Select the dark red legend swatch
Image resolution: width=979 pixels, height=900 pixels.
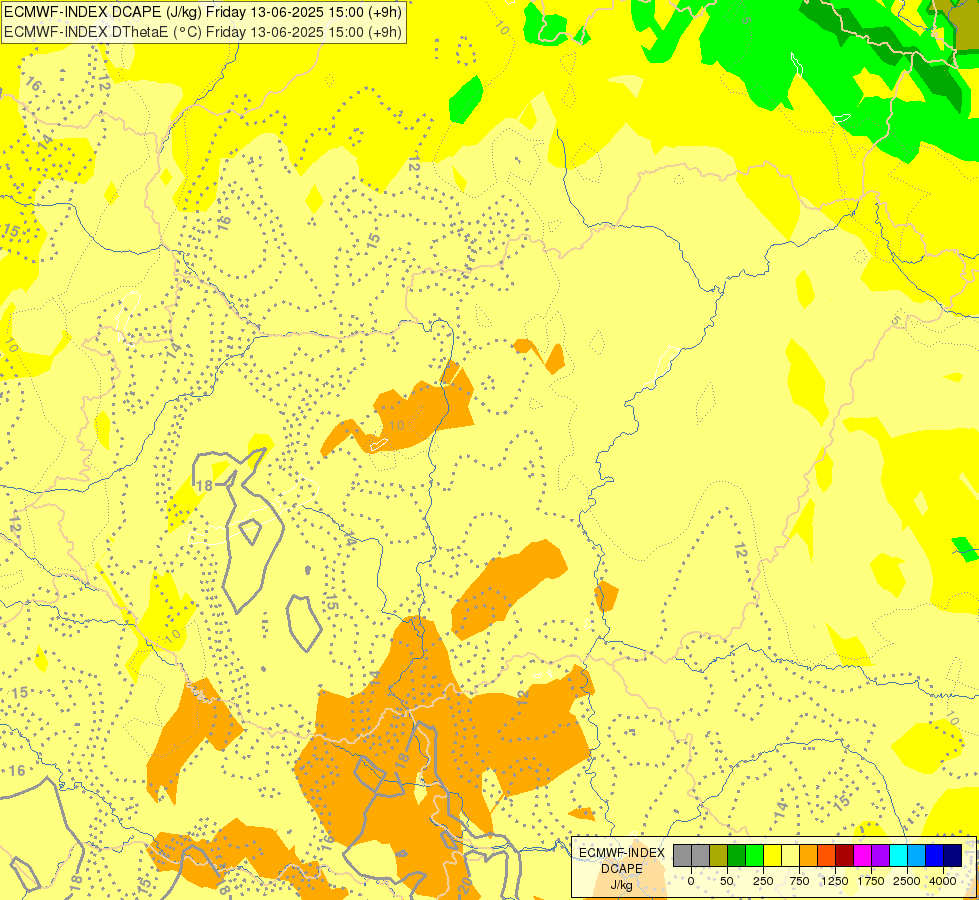[x=845, y=855]
